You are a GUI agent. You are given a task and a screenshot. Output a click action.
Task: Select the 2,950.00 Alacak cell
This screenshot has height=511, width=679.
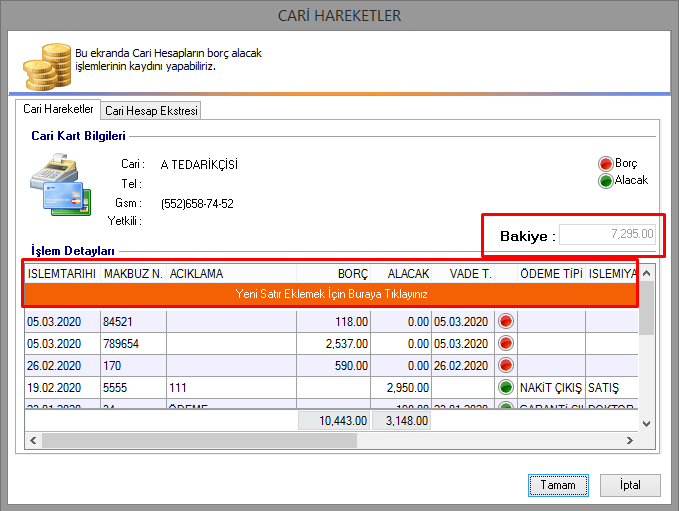403,387
